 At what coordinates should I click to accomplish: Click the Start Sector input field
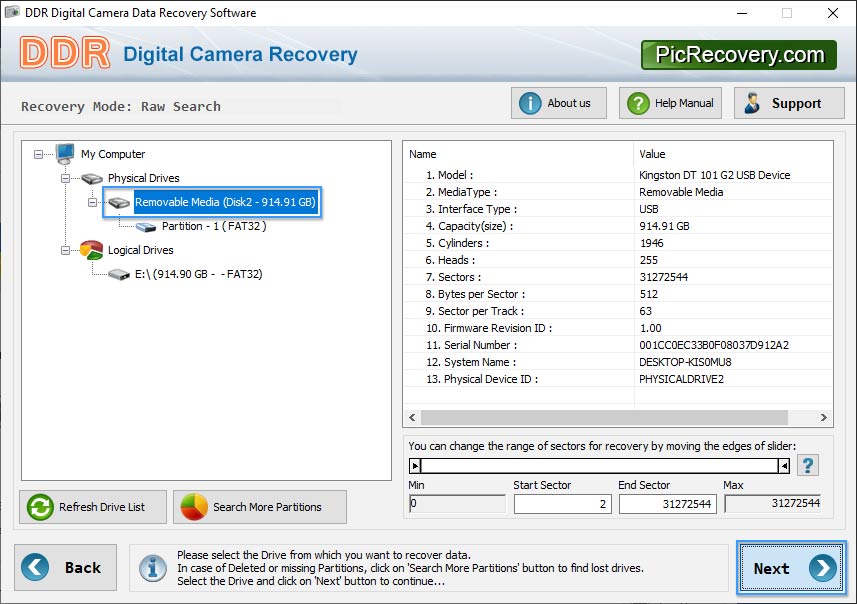(562, 504)
